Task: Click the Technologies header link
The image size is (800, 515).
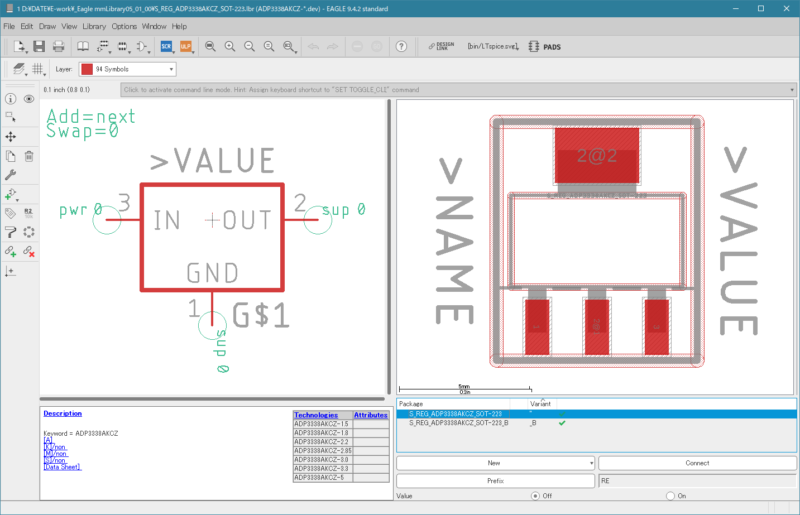Action: tap(316, 415)
